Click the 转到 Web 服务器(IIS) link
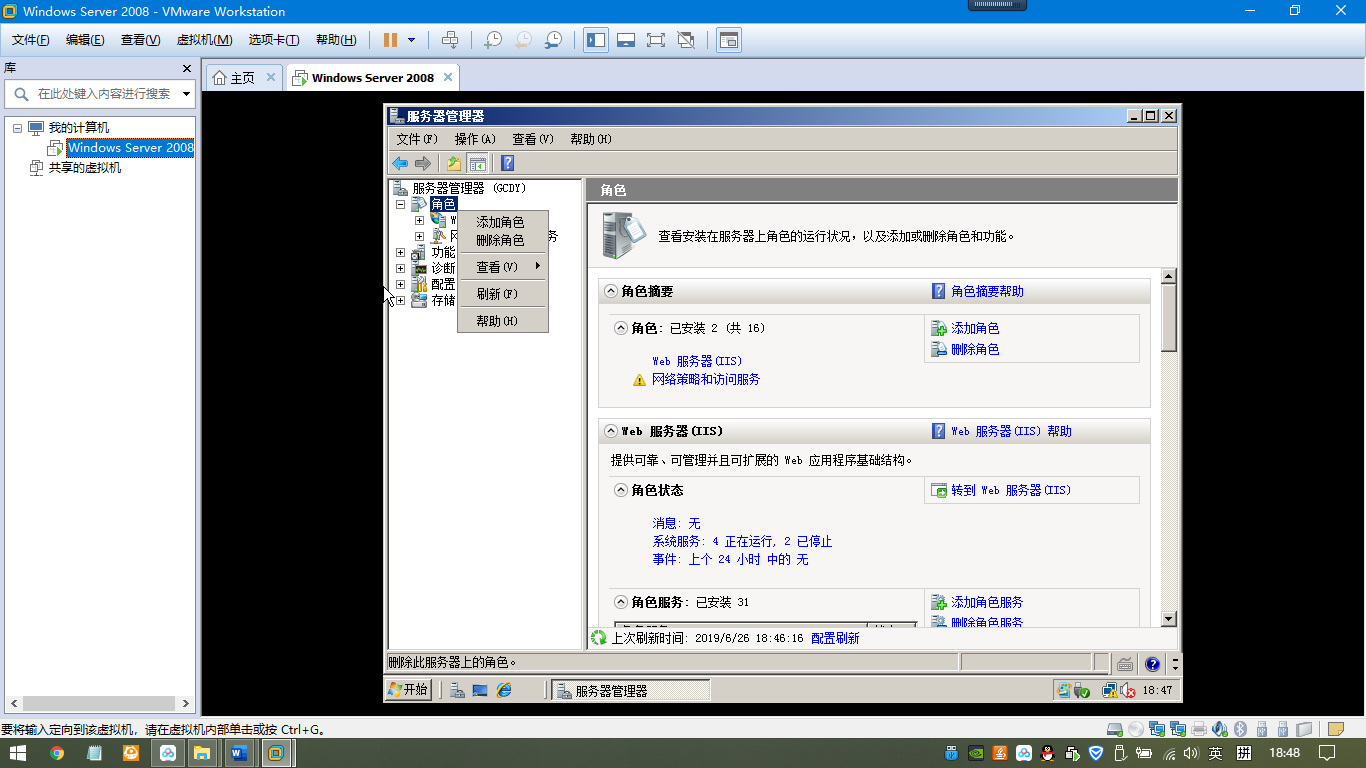1366x768 pixels. coord(1011,490)
